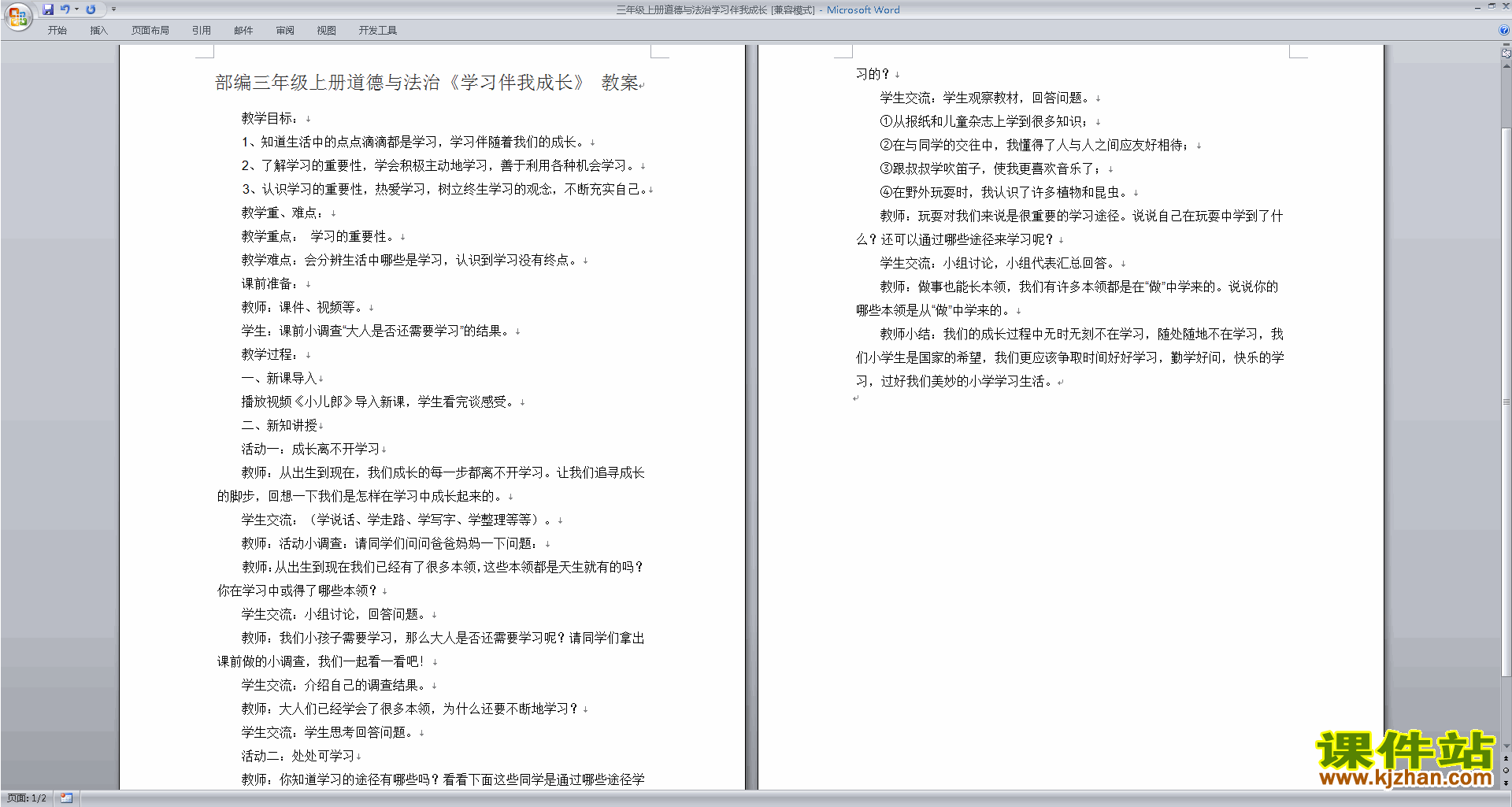Switch to 引用 ribbon tab
Screen dimensions: 1512x807
202,31
